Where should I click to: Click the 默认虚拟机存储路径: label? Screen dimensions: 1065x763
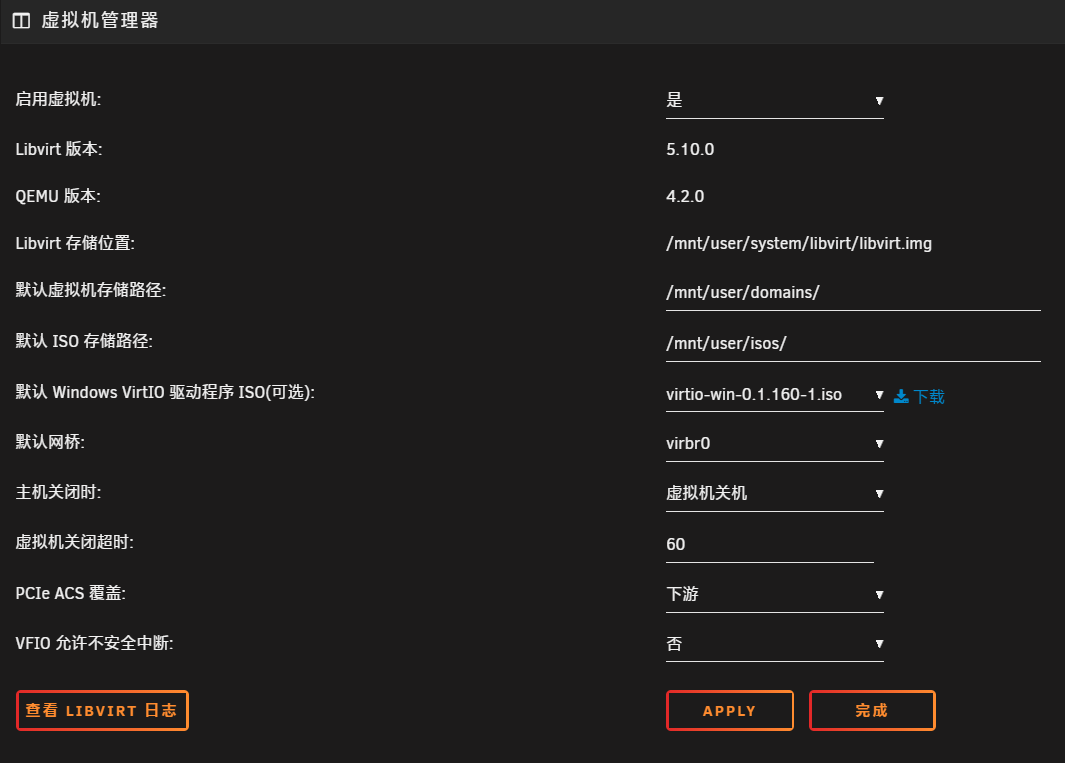90,290
